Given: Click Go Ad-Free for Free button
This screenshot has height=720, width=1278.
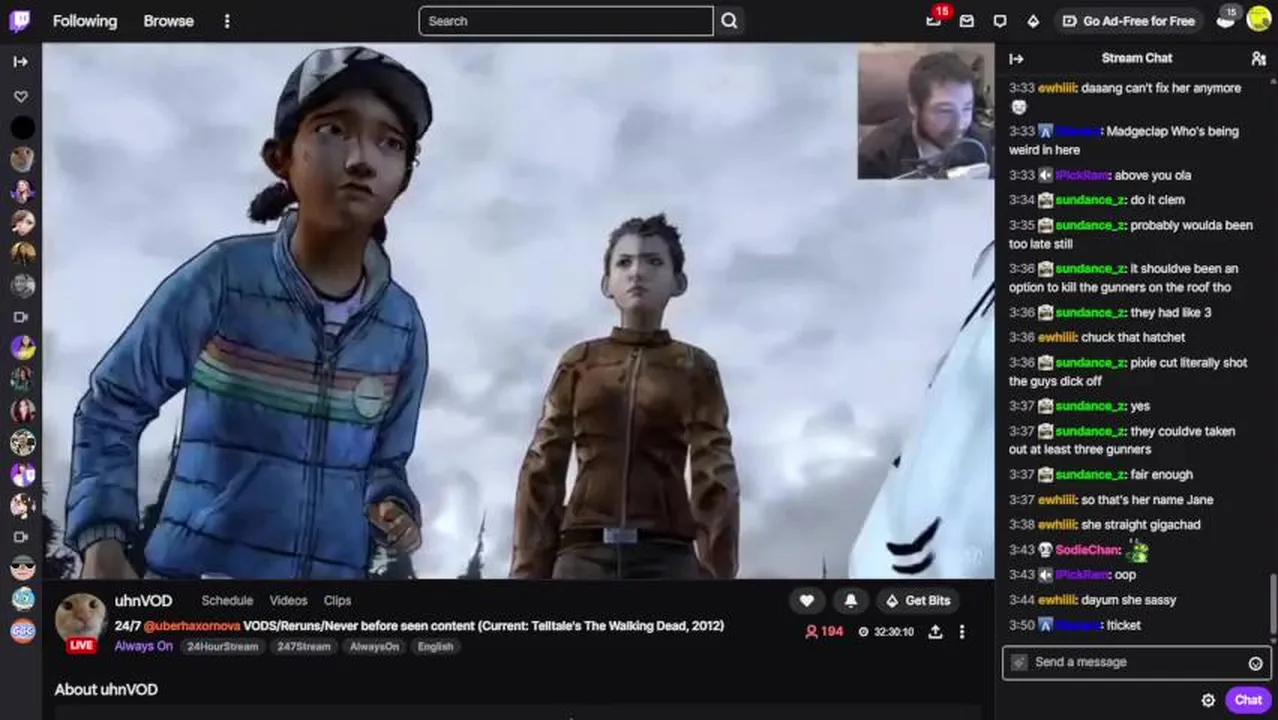Looking at the screenshot, I should tap(1128, 21).
